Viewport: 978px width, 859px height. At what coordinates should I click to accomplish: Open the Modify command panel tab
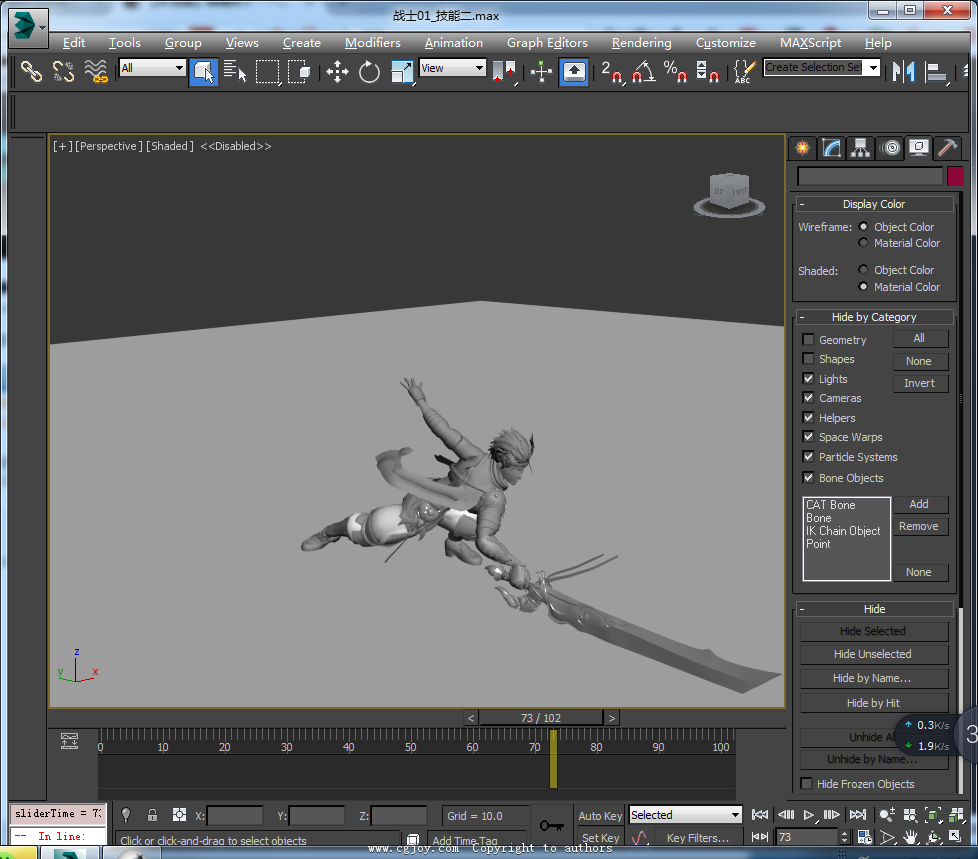tap(831, 148)
